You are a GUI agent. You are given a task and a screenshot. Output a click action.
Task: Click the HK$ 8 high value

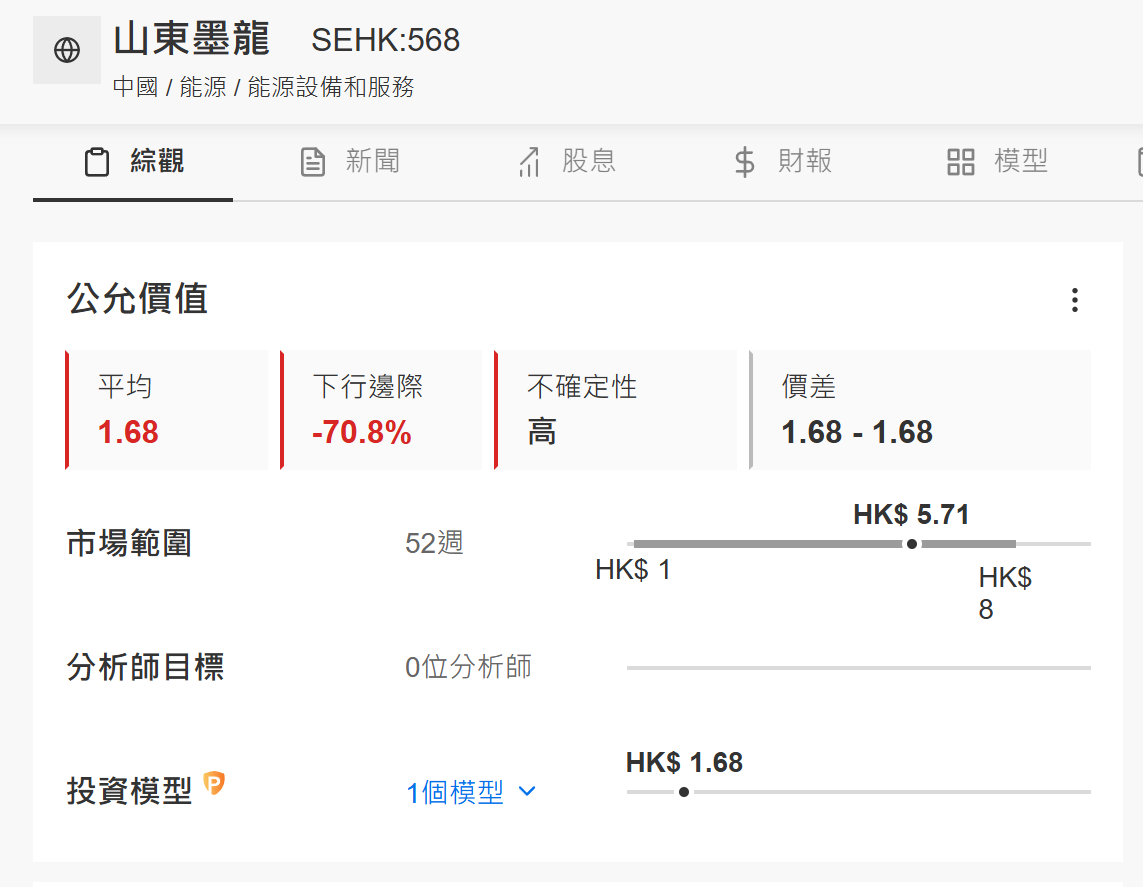[x=1005, y=593]
